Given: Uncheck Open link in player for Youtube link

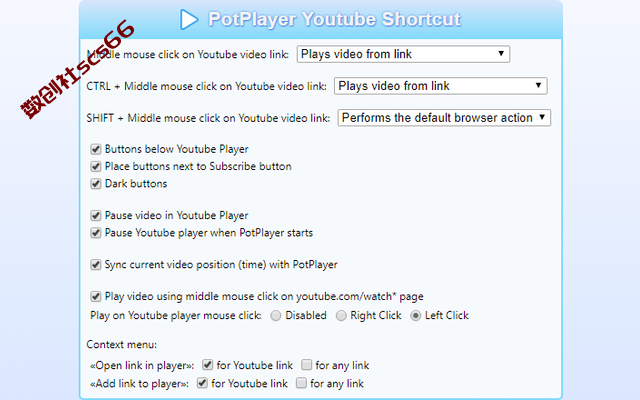Looking at the screenshot, I should (208, 365).
